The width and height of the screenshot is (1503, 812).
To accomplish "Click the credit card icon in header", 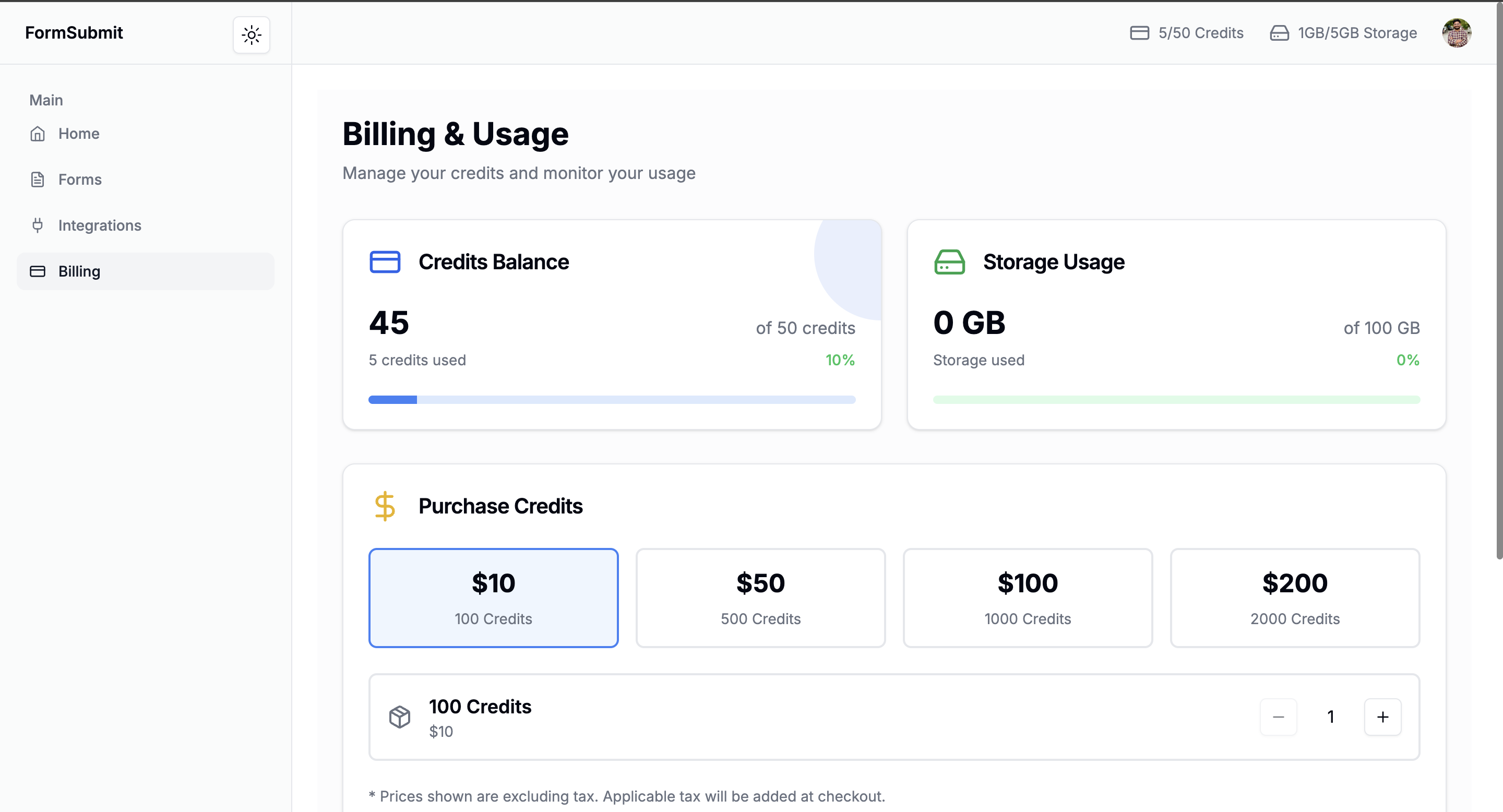I will pos(1139,33).
